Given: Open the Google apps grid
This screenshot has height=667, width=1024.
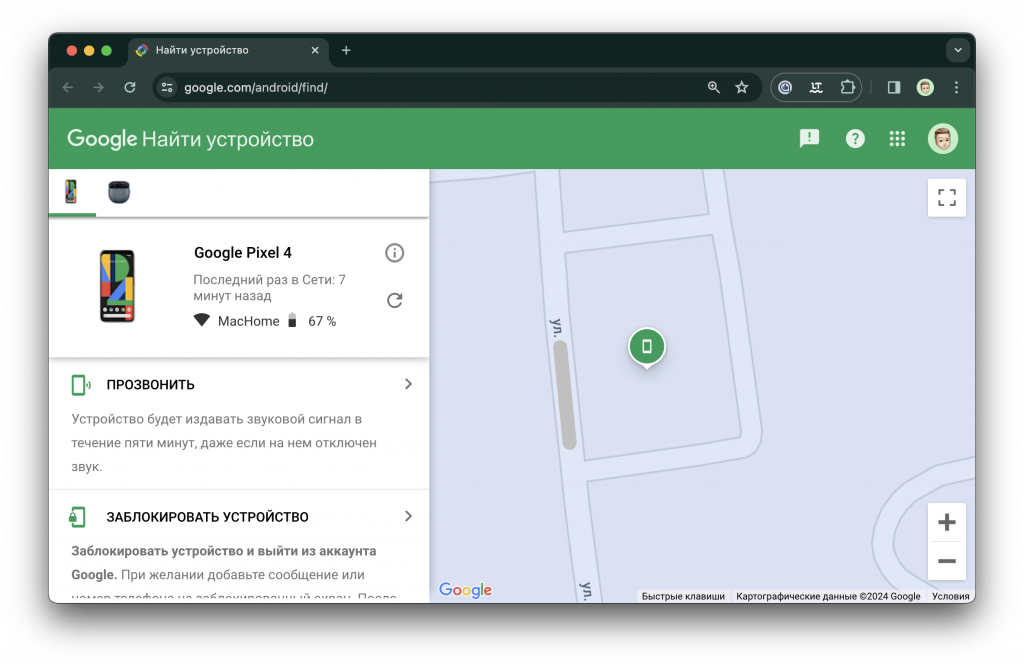Looking at the screenshot, I should coord(897,138).
